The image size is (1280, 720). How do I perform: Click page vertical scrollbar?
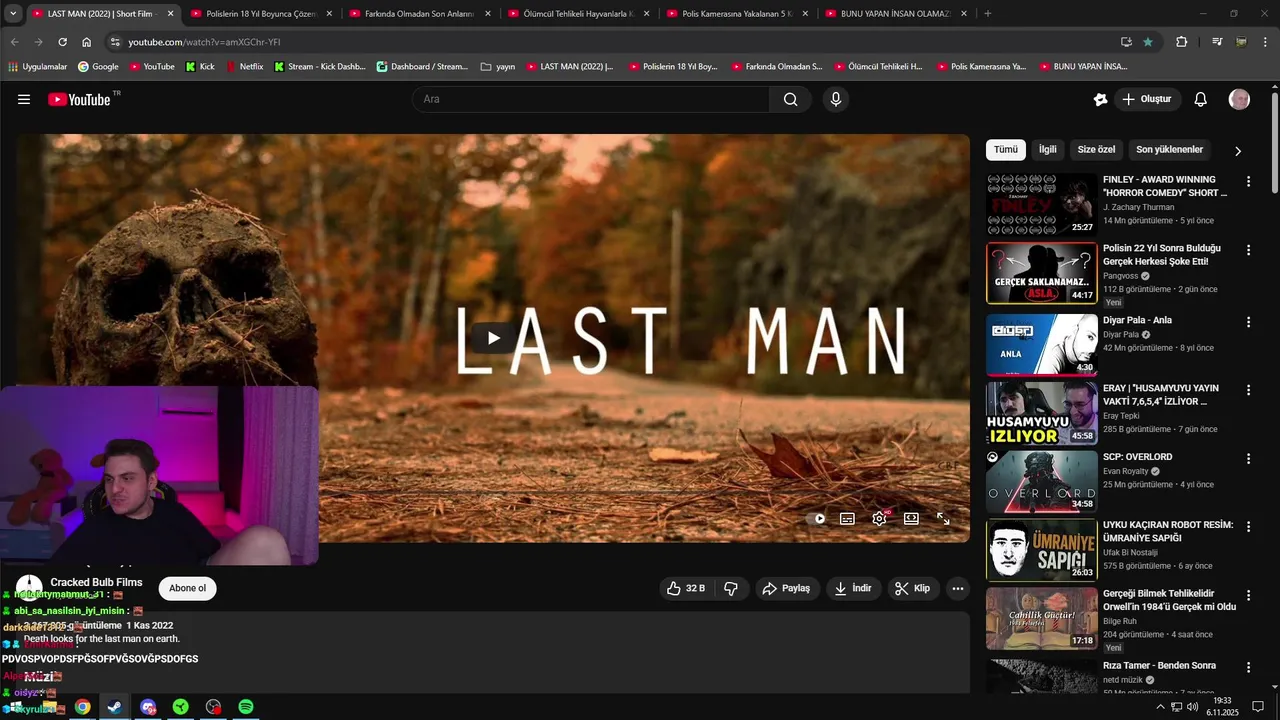1275,143
